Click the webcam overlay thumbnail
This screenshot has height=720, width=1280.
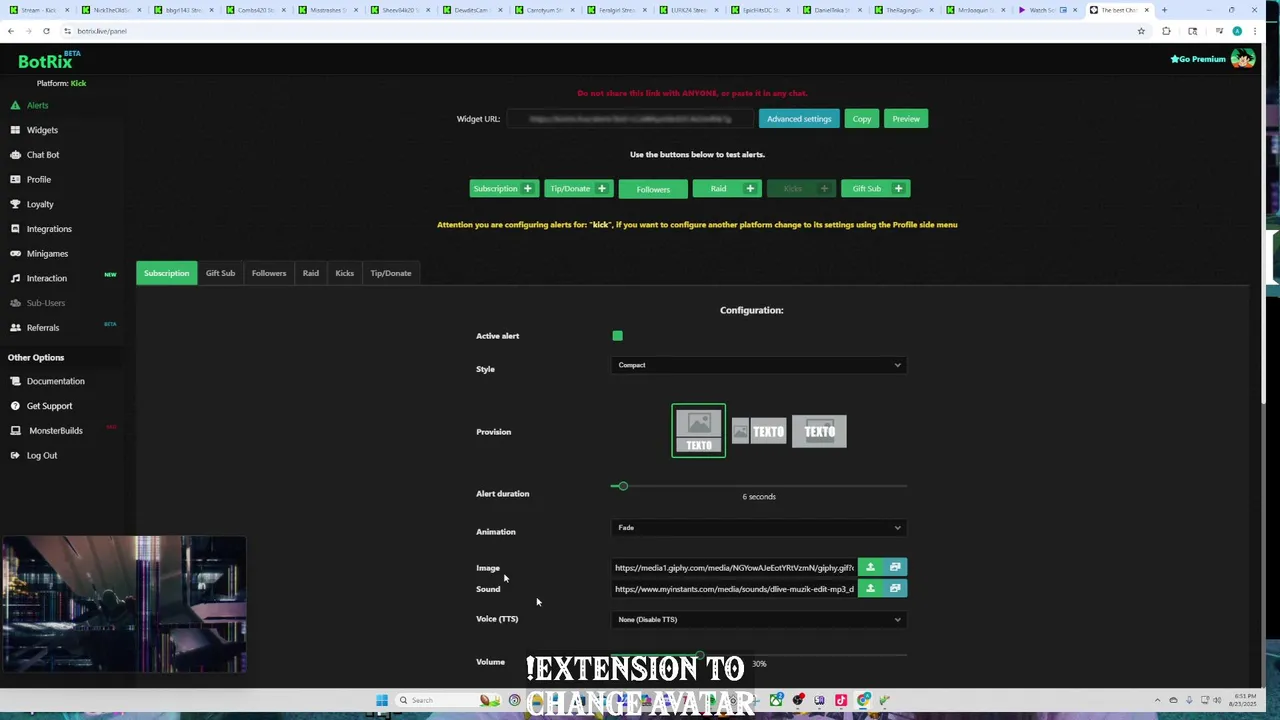pos(124,604)
